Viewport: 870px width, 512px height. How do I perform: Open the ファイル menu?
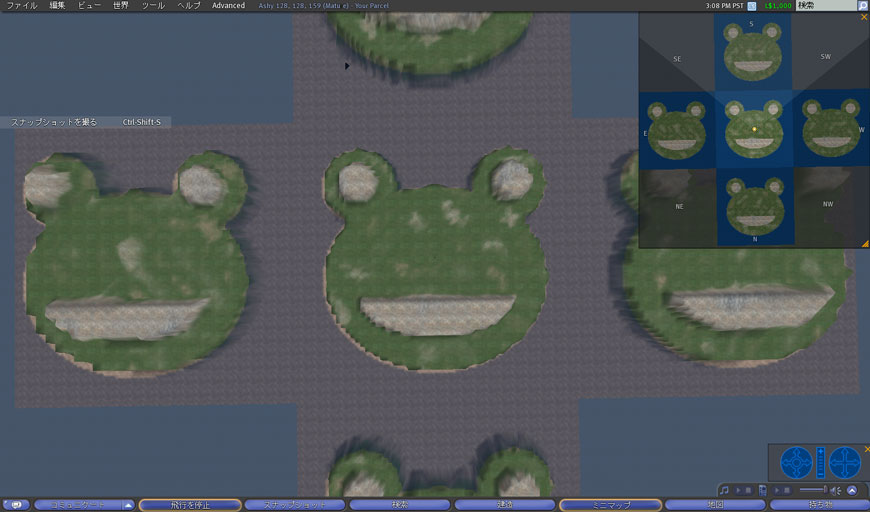point(21,6)
